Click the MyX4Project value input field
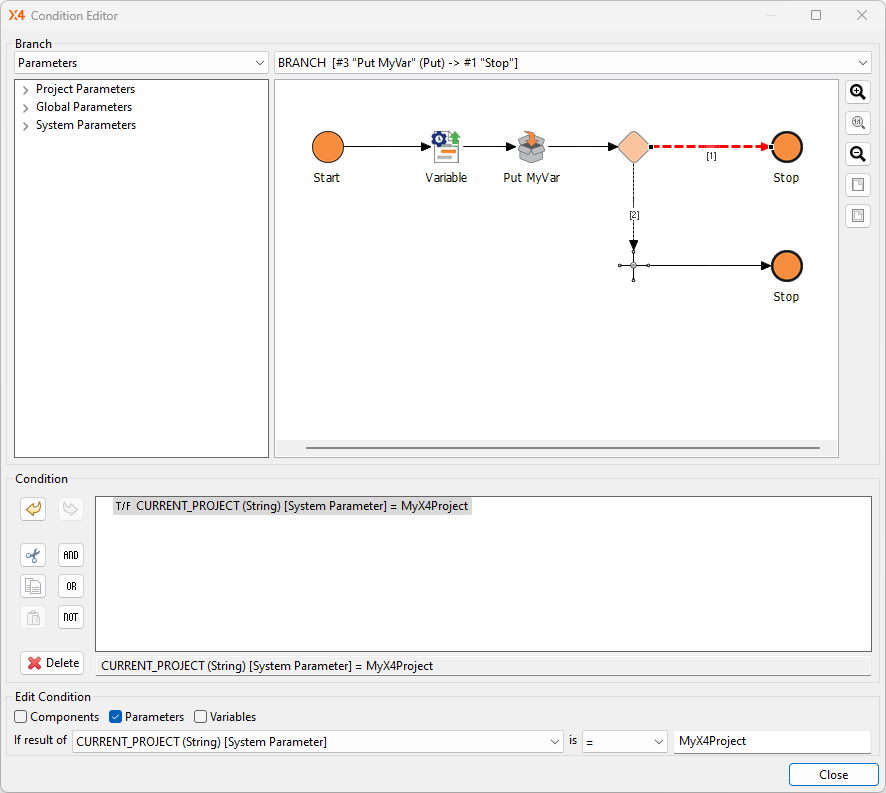This screenshot has height=793, width=886. [x=773, y=741]
